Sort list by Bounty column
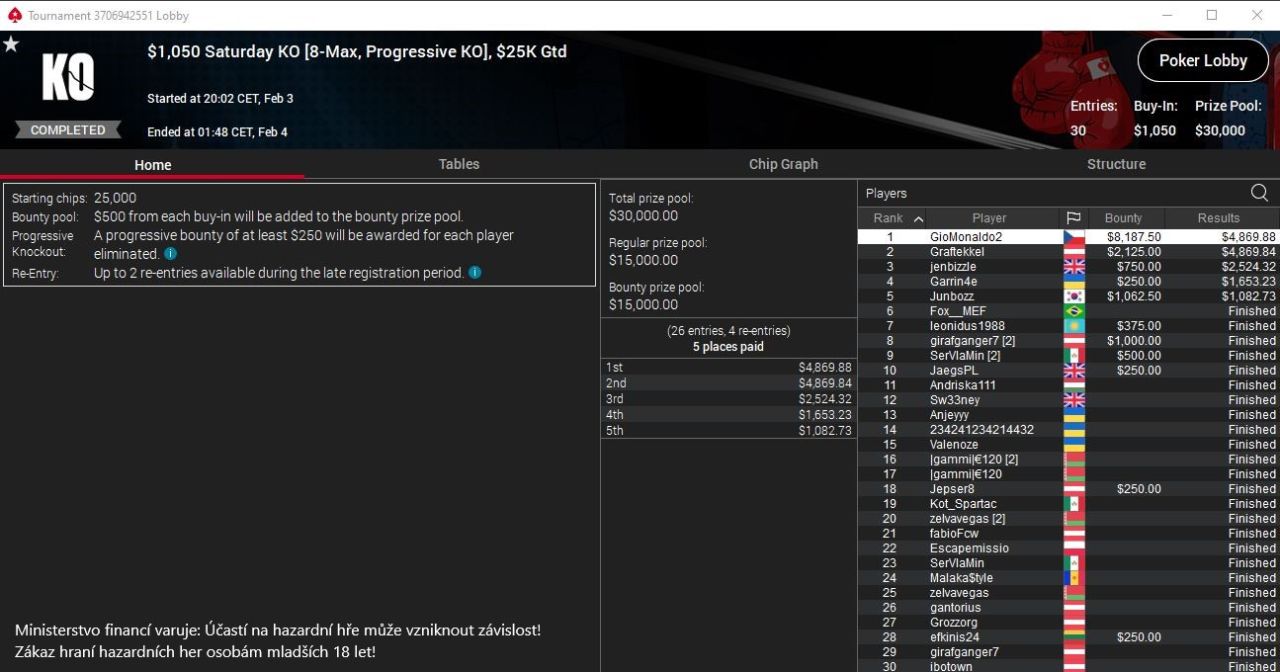The width and height of the screenshot is (1280, 672). click(x=1123, y=218)
